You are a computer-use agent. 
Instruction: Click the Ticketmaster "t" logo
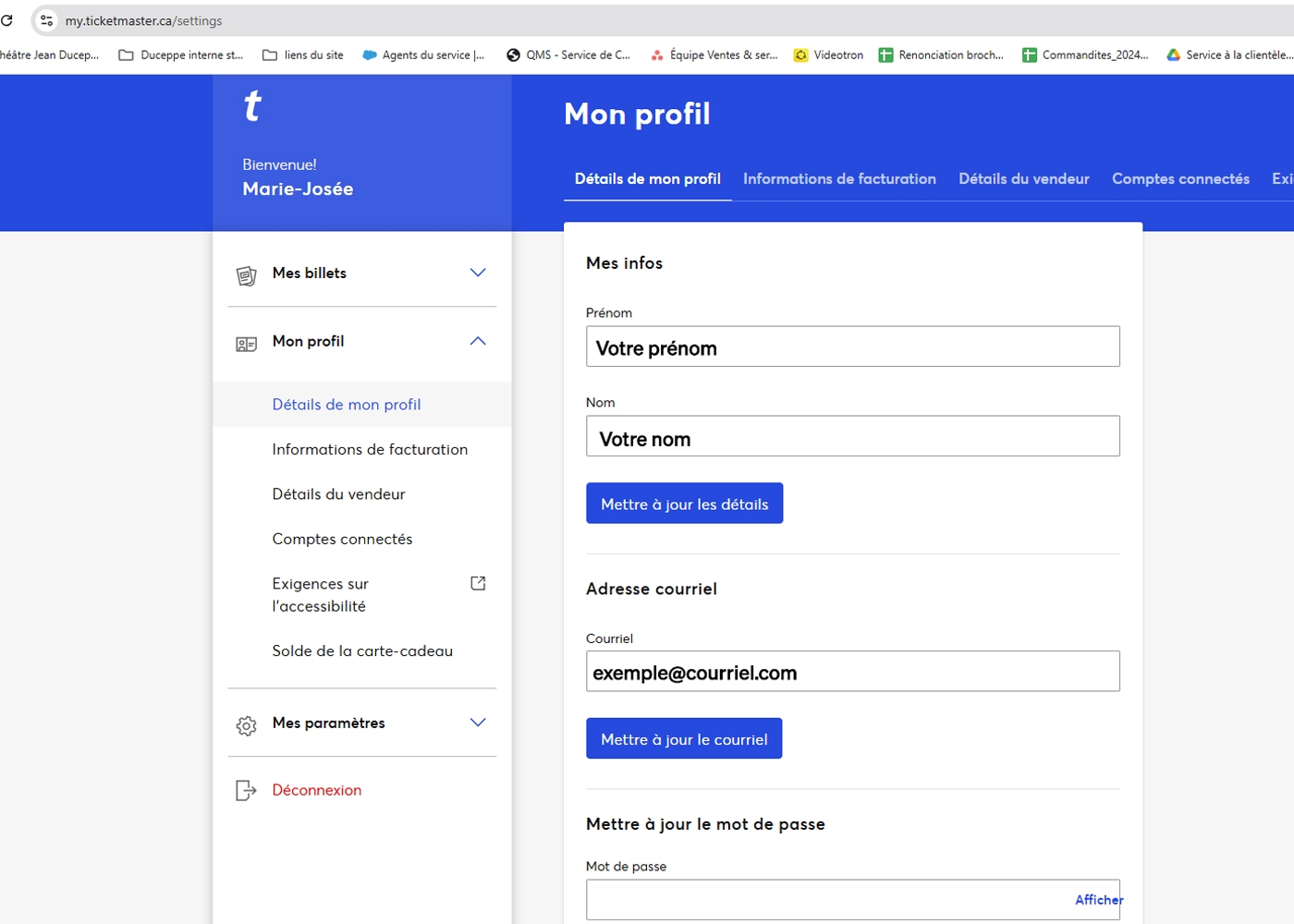[x=252, y=106]
